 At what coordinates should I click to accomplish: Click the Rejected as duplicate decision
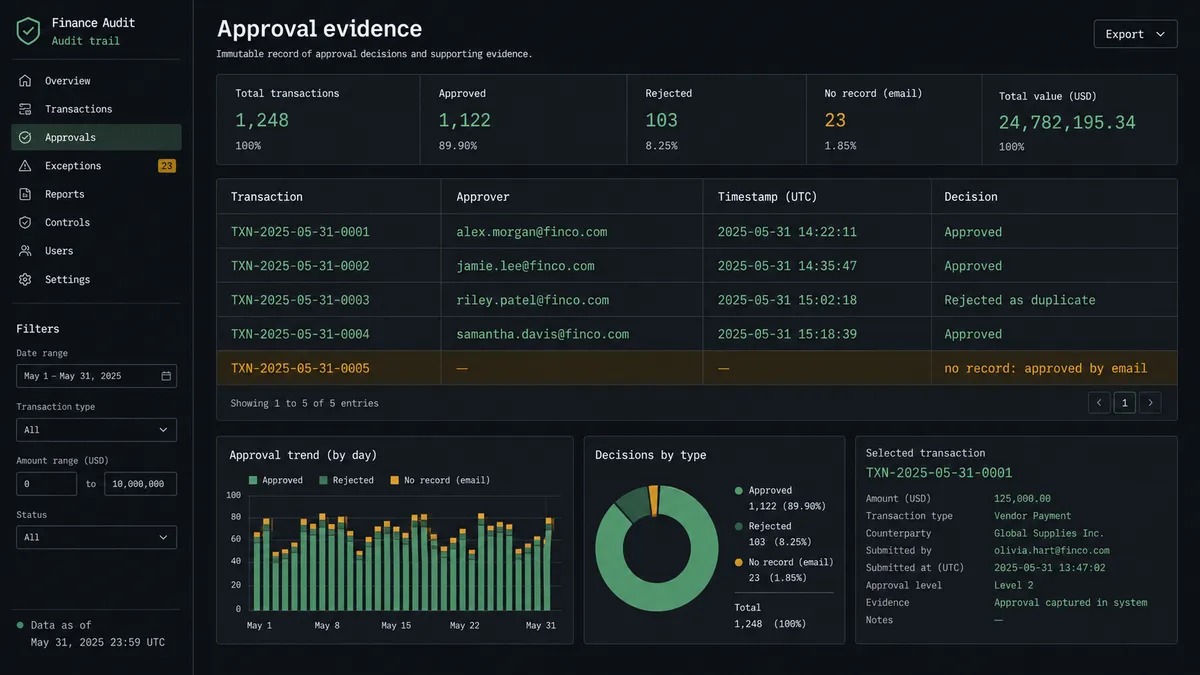pyautogui.click(x=1020, y=300)
